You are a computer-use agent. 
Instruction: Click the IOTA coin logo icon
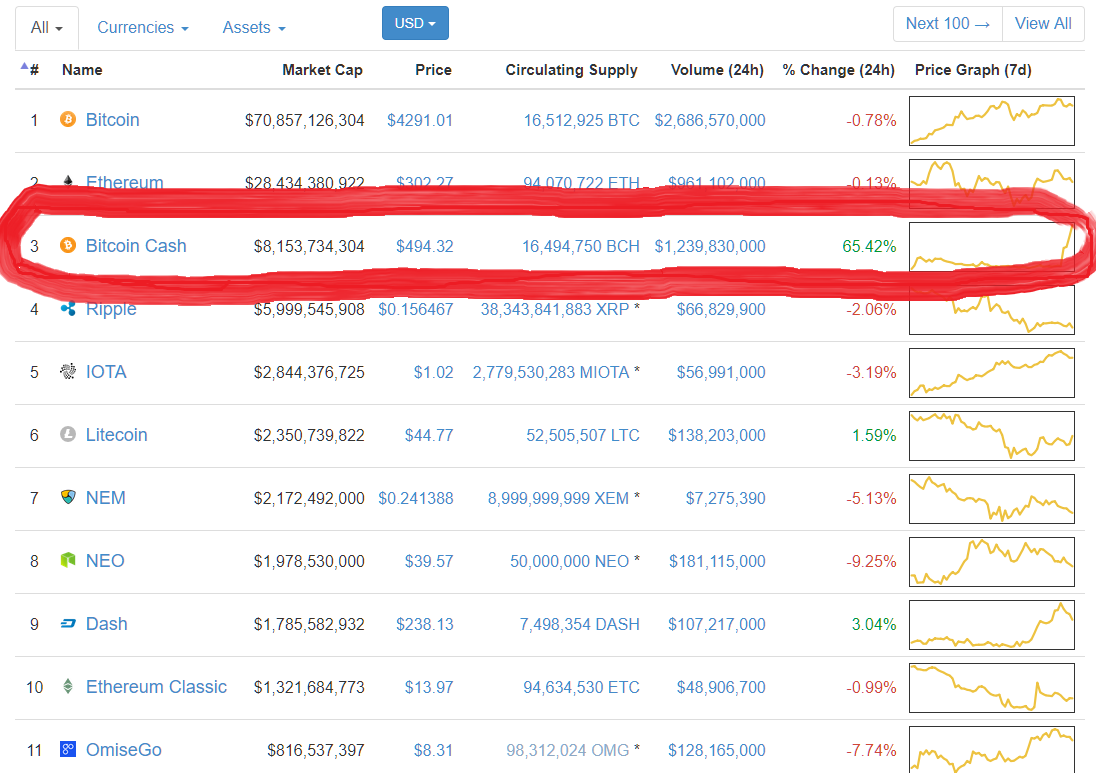67,372
